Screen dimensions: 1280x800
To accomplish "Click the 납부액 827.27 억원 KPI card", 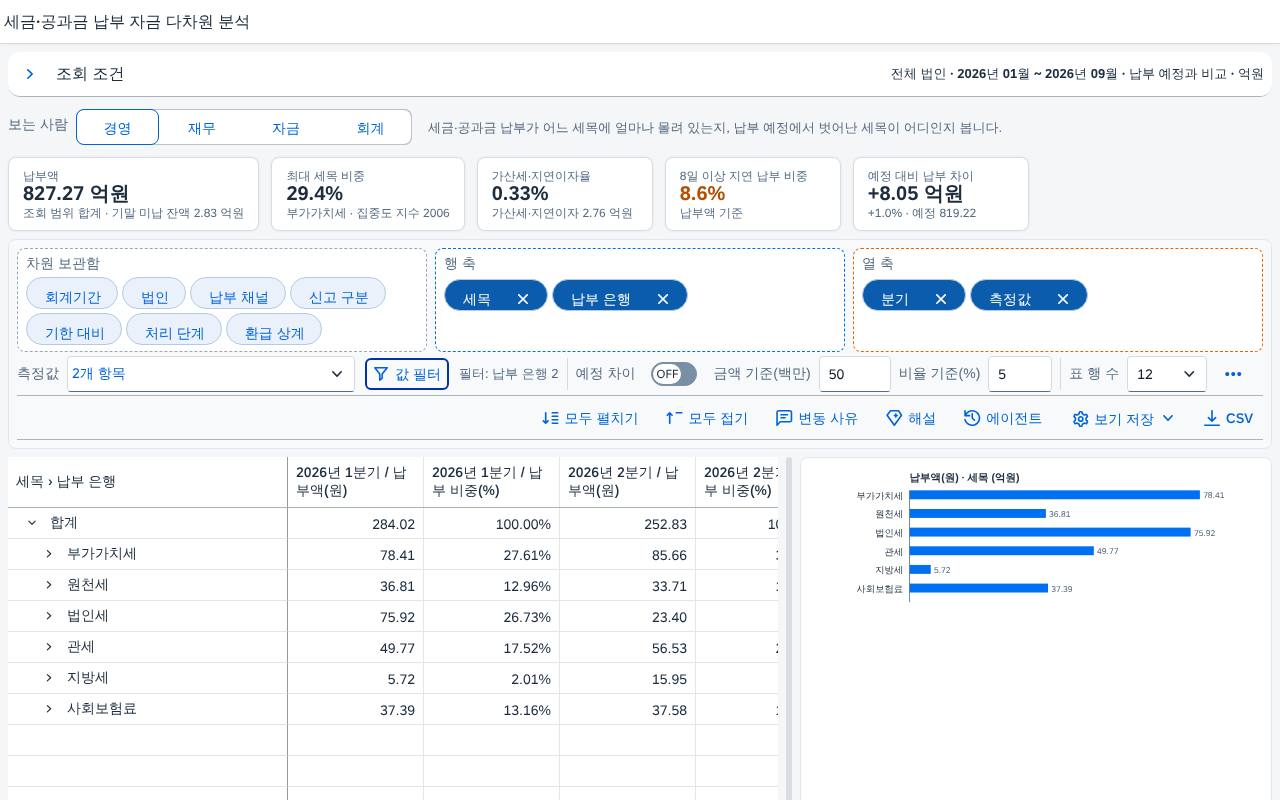I will (133, 194).
